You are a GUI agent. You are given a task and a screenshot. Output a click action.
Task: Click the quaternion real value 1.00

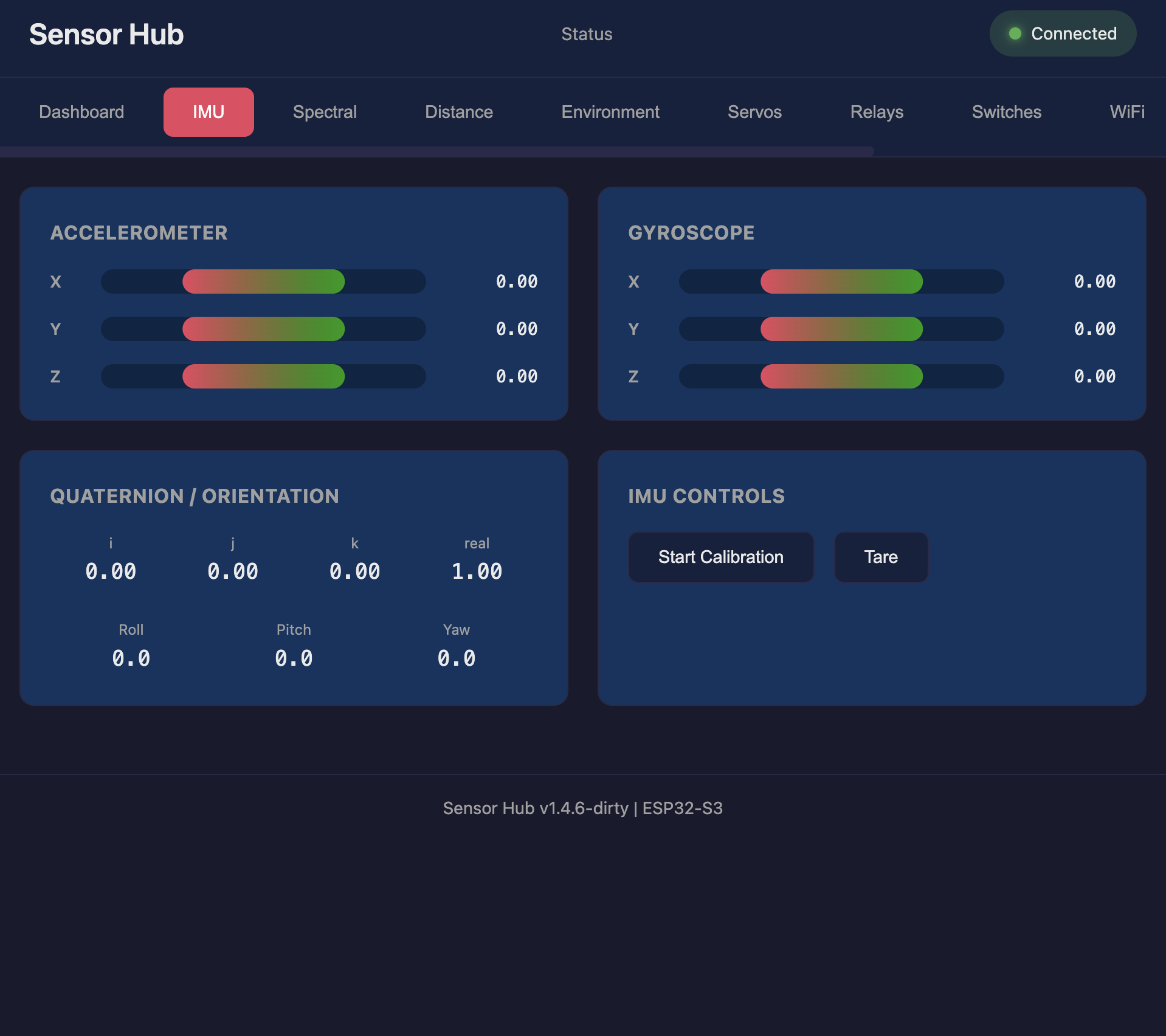pyautogui.click(x=477, y=572)
